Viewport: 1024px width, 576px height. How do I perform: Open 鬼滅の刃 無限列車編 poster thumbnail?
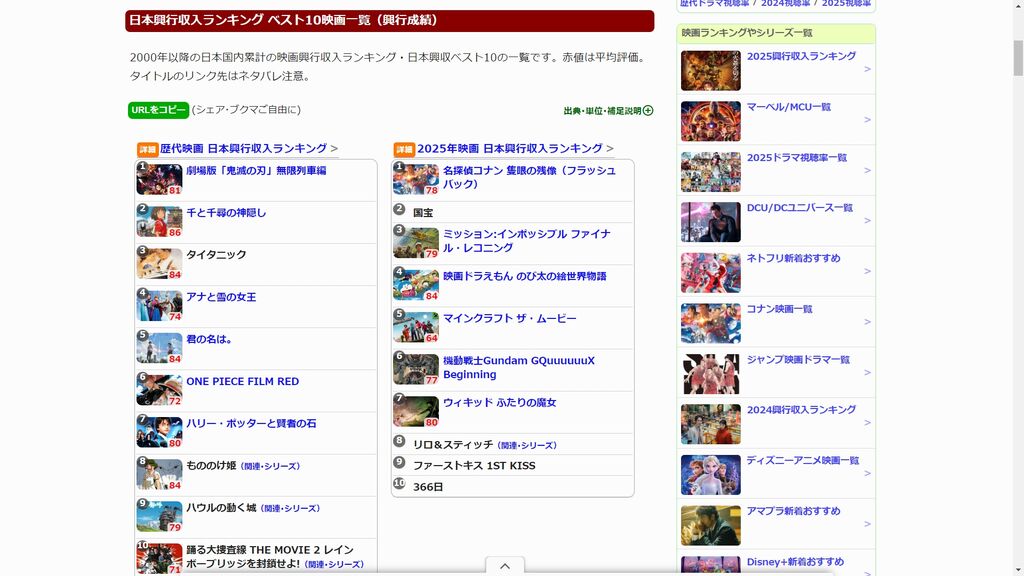pyautogui.click(x=159, y=179)
